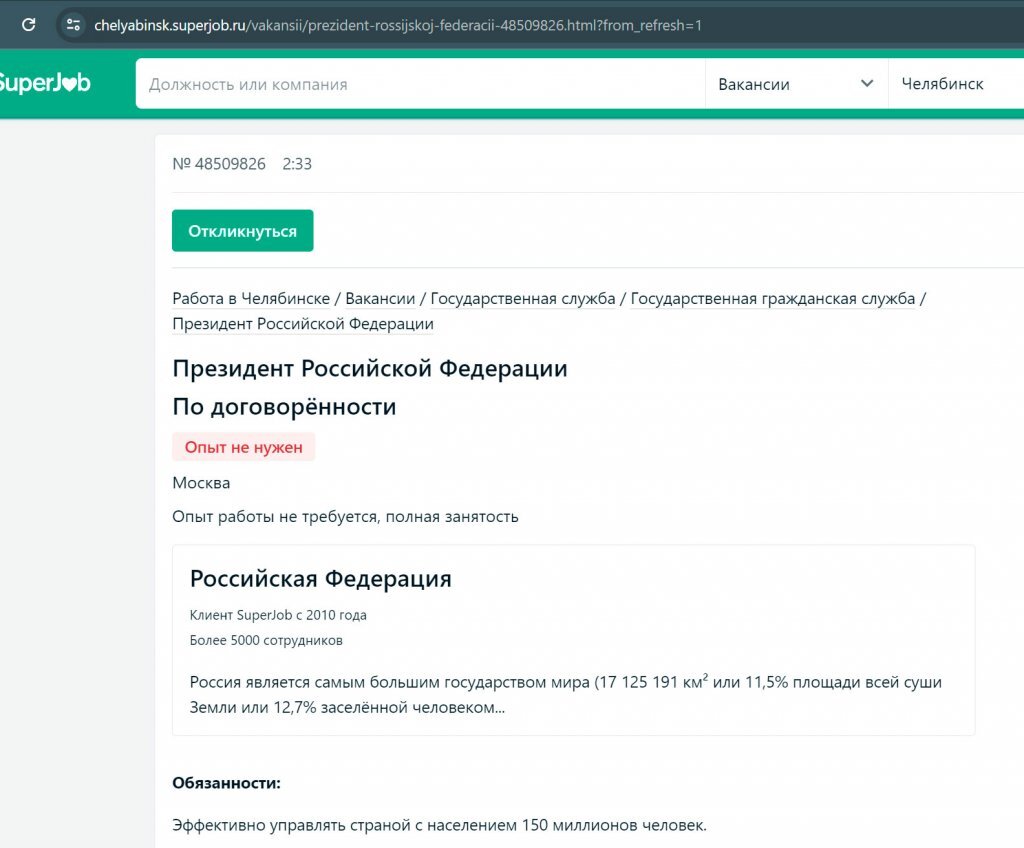The image size is (1024, 848).
Task: Click the location text 'Москва'
Action: click(201, 483)
